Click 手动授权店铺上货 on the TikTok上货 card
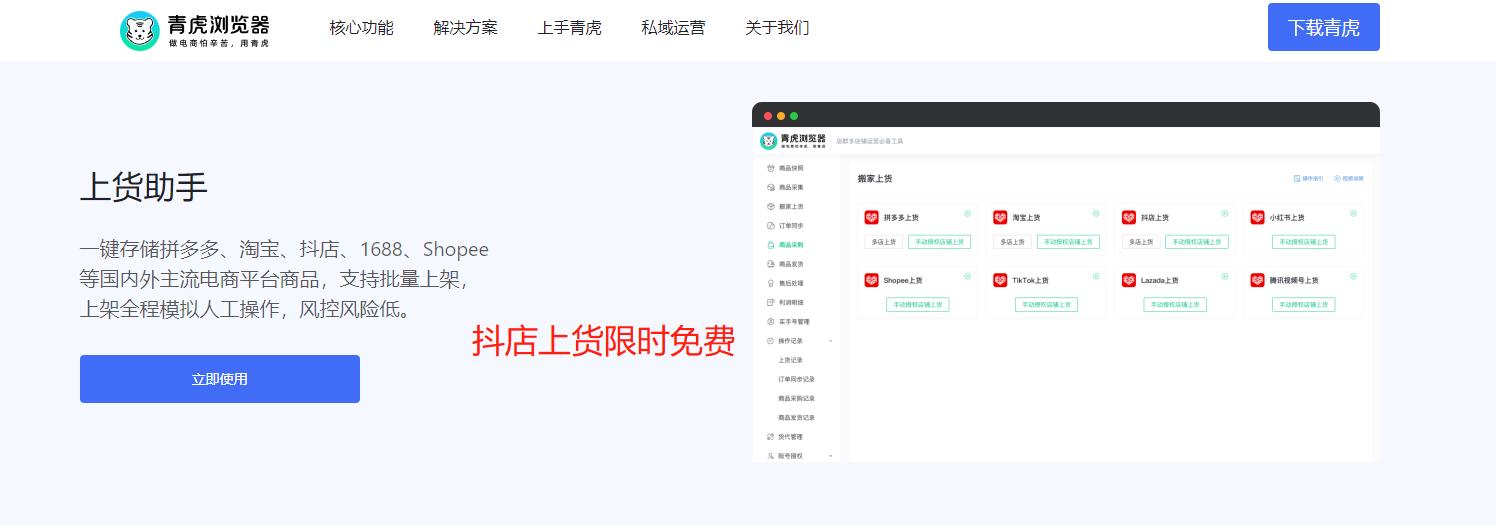This screenshot has height=525, width=1496. [x=1046, y=305]
